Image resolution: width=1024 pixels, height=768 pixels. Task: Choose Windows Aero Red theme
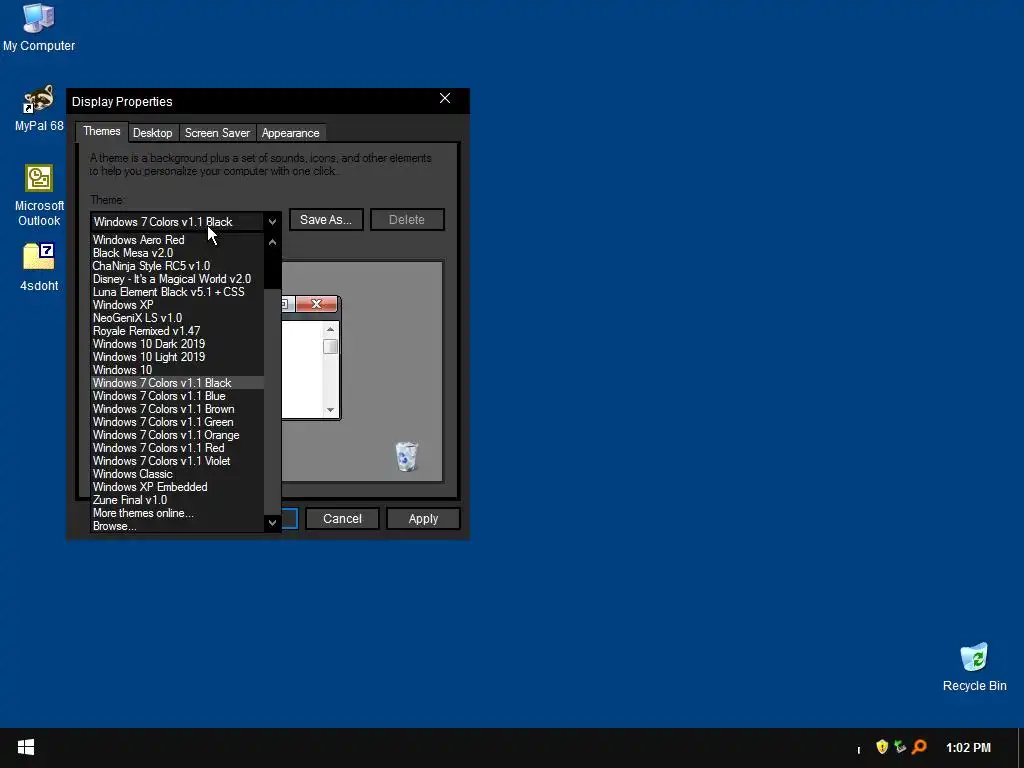177,240
